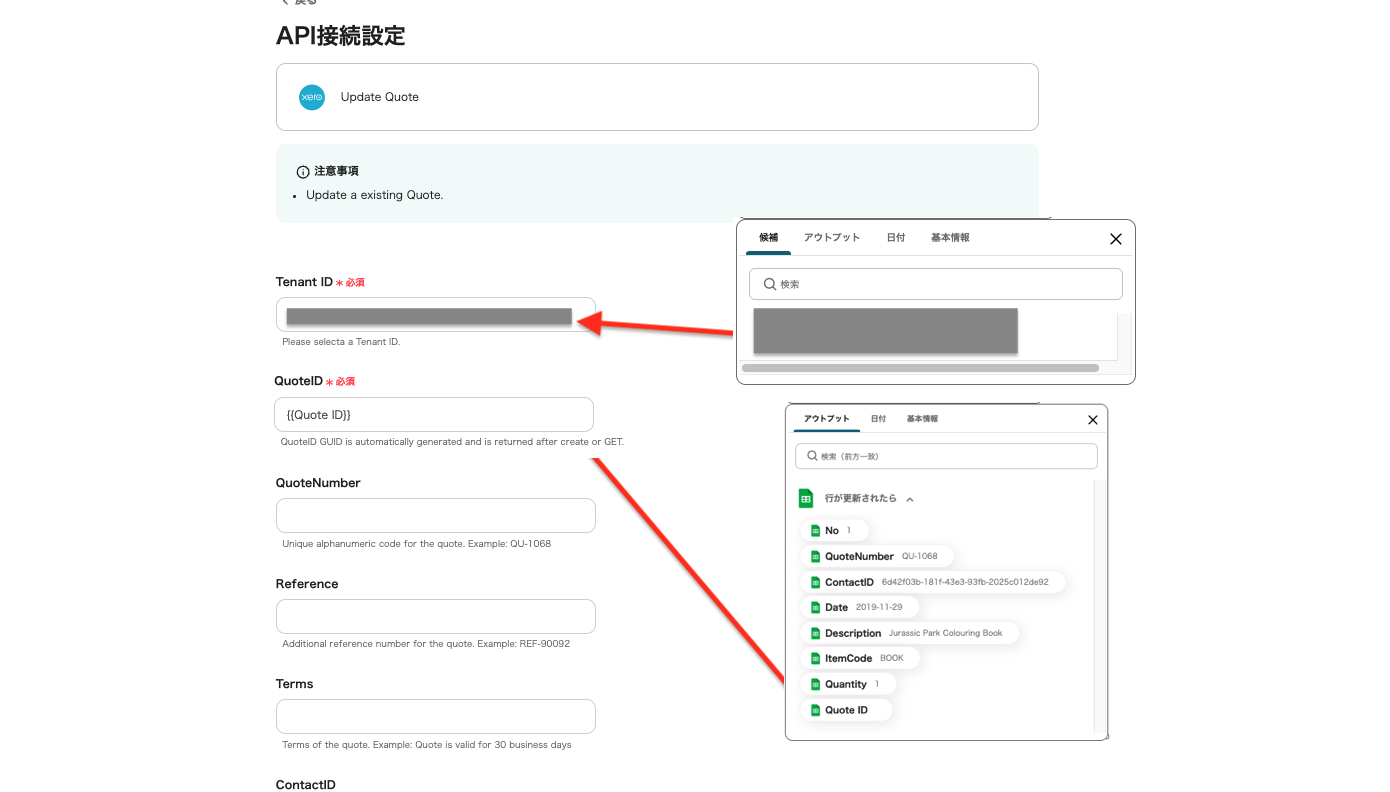
Task: Choose the ContactID output chip
Action: coord(933,582)
